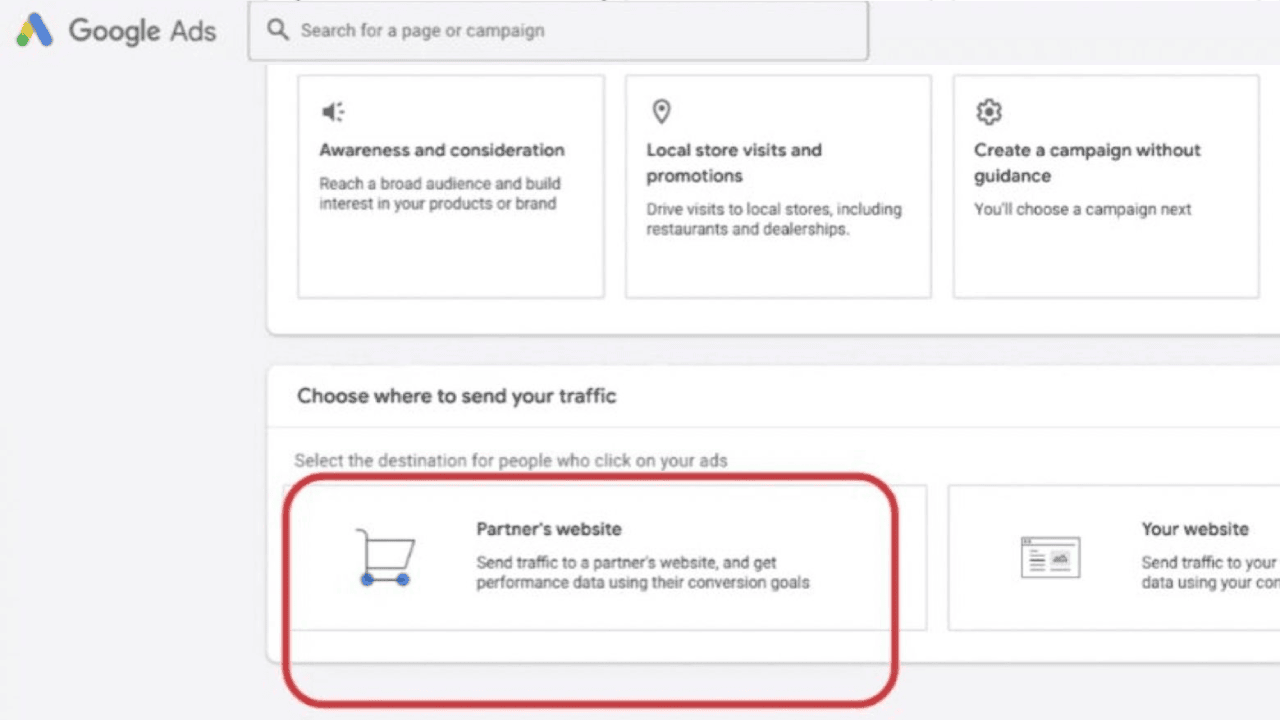
Task: Click the gear icon for no guidance
Action: tap(989, 111)
